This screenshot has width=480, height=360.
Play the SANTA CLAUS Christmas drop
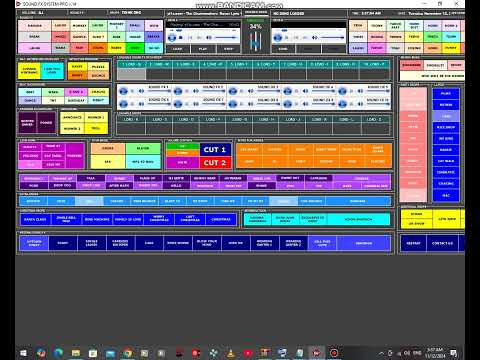(35, 219)
